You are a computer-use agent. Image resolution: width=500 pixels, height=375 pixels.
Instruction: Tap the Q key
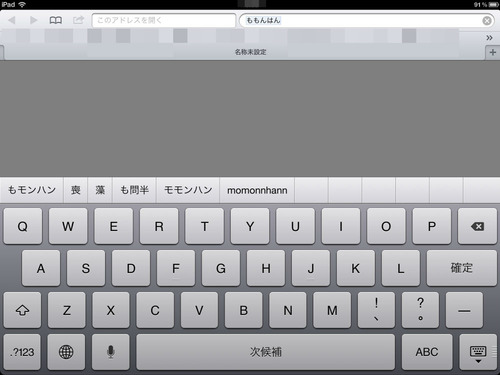(x=23, y=226)
